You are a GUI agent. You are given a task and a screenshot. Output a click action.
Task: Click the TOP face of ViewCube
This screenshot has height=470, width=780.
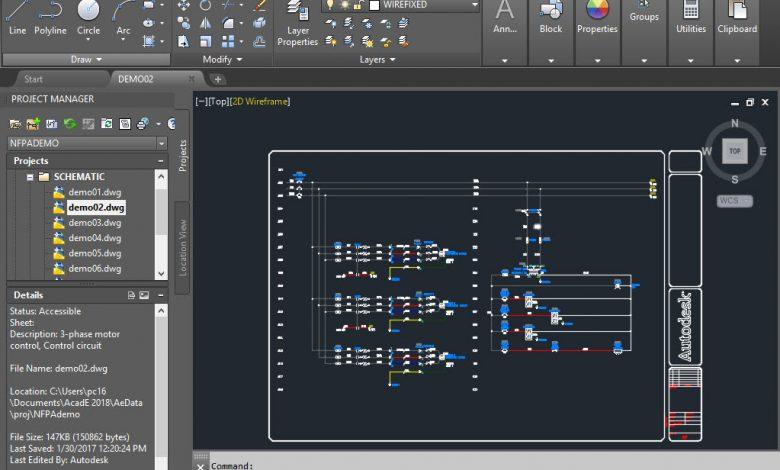click(x=735, y=151)
